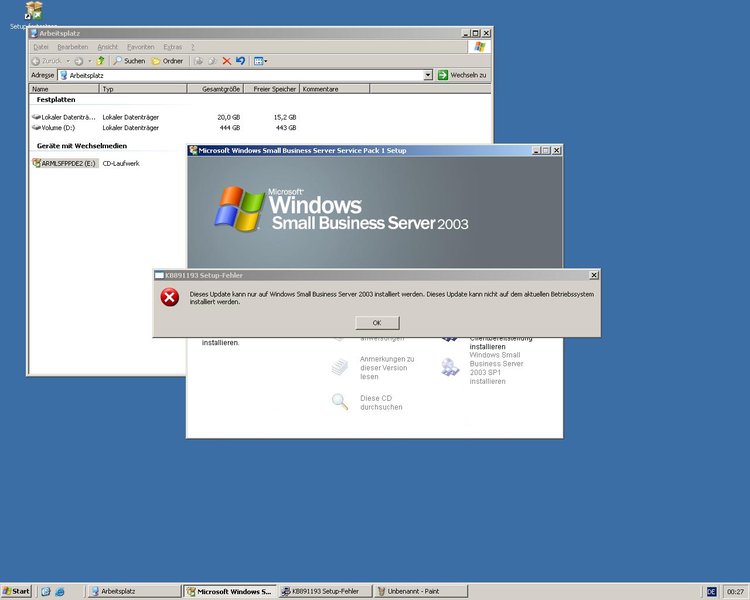Minimize the Arbeitsplatz window

[466, 33]
